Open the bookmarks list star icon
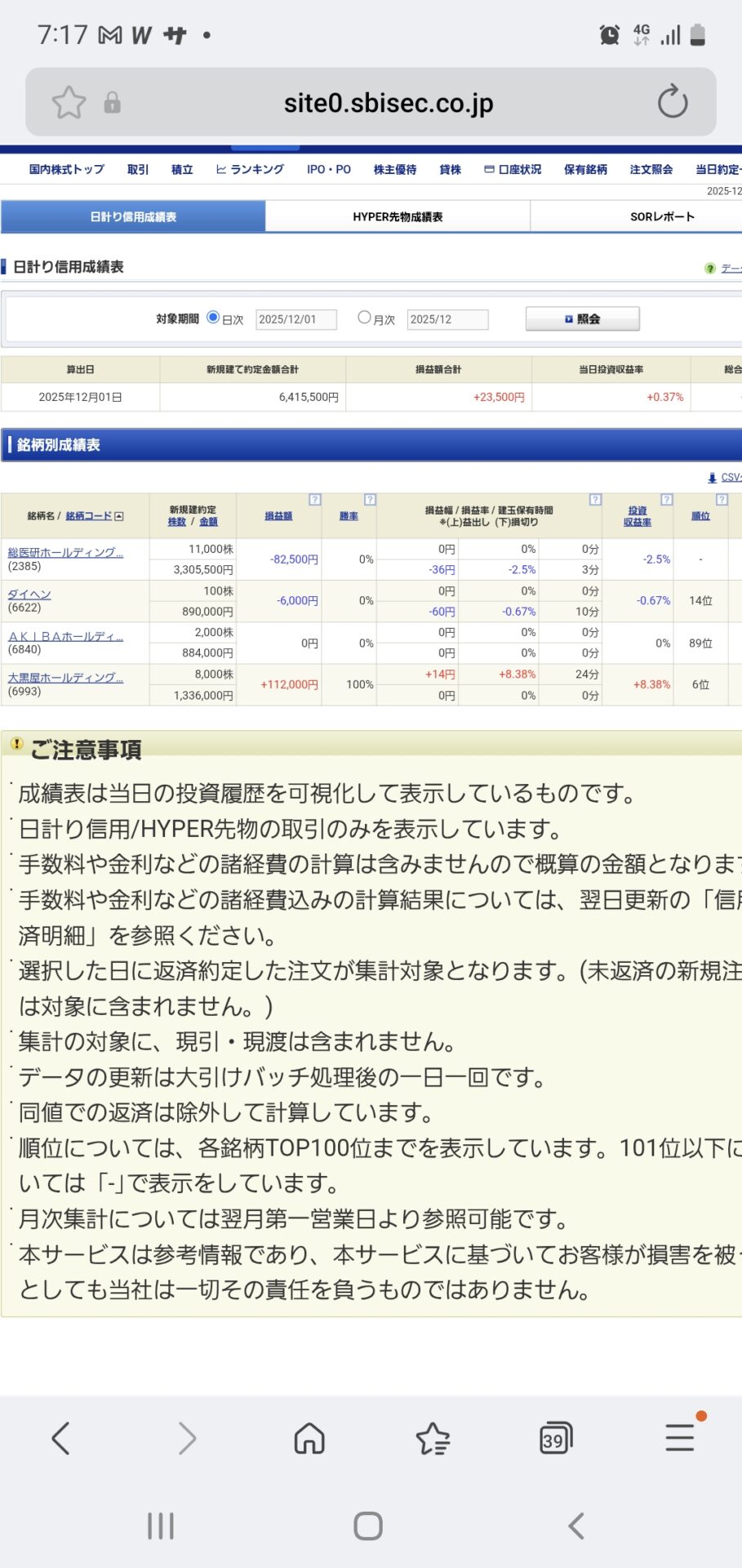 click(433, 1438)
